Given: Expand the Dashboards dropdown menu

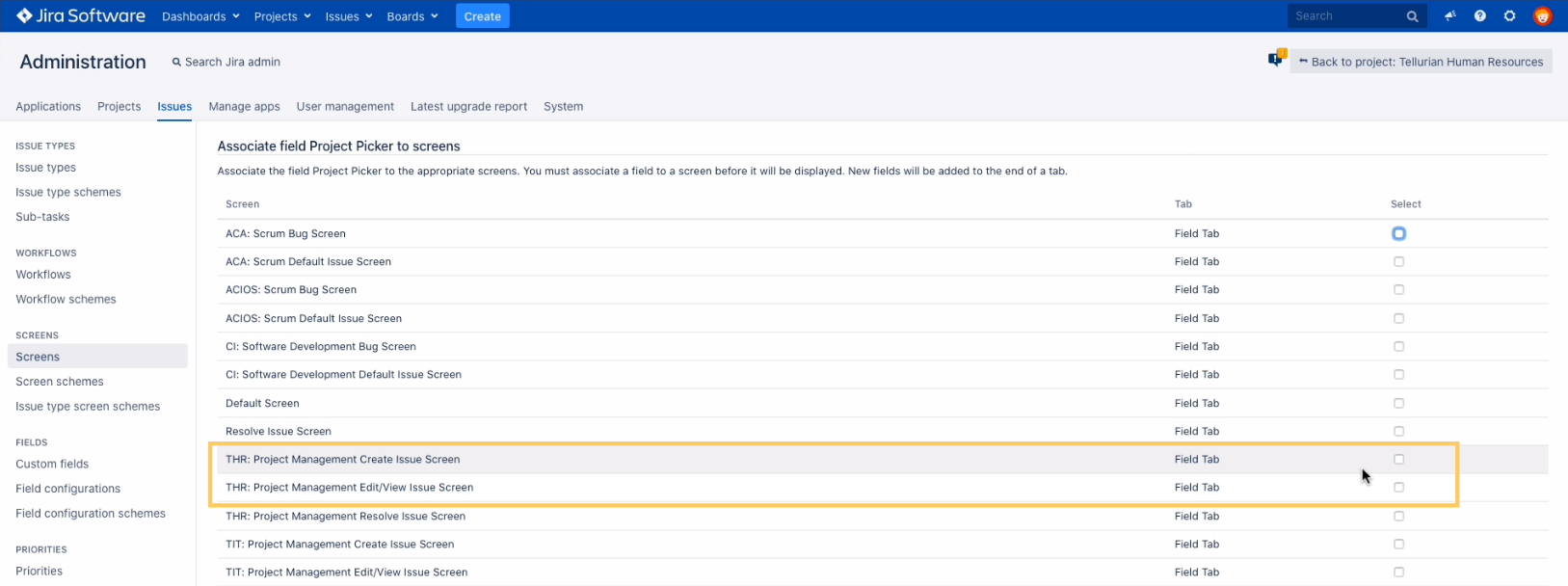Looking at the screenshot, I should coord(200,16).
